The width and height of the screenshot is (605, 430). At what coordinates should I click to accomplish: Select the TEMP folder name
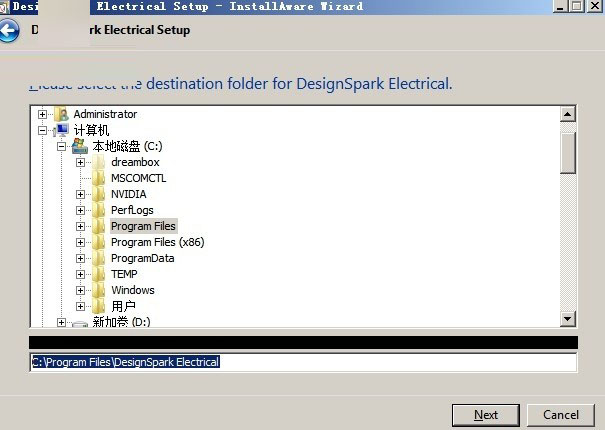(x=124, y=274)
